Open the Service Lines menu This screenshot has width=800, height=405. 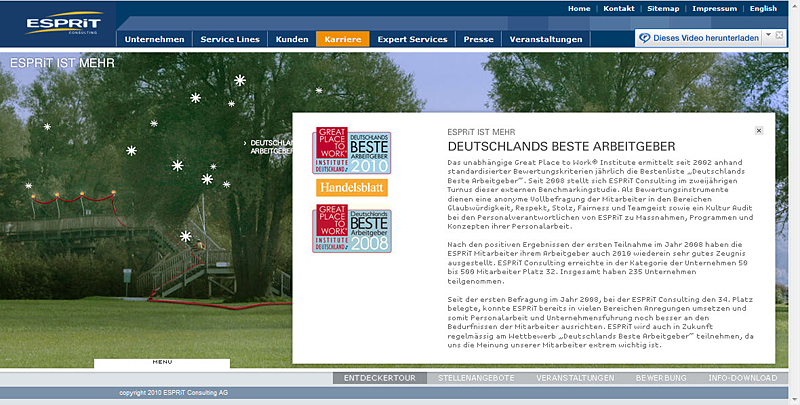pos(230,39)
